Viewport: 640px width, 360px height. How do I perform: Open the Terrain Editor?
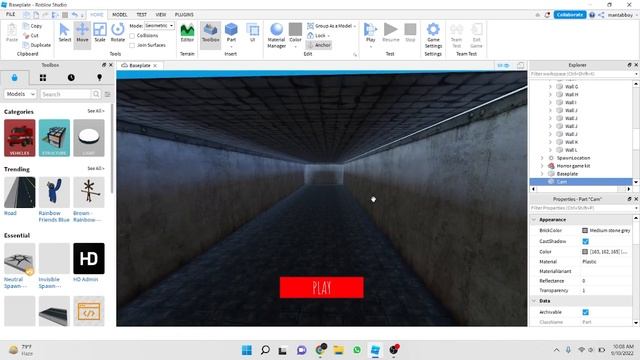(187, 33)
